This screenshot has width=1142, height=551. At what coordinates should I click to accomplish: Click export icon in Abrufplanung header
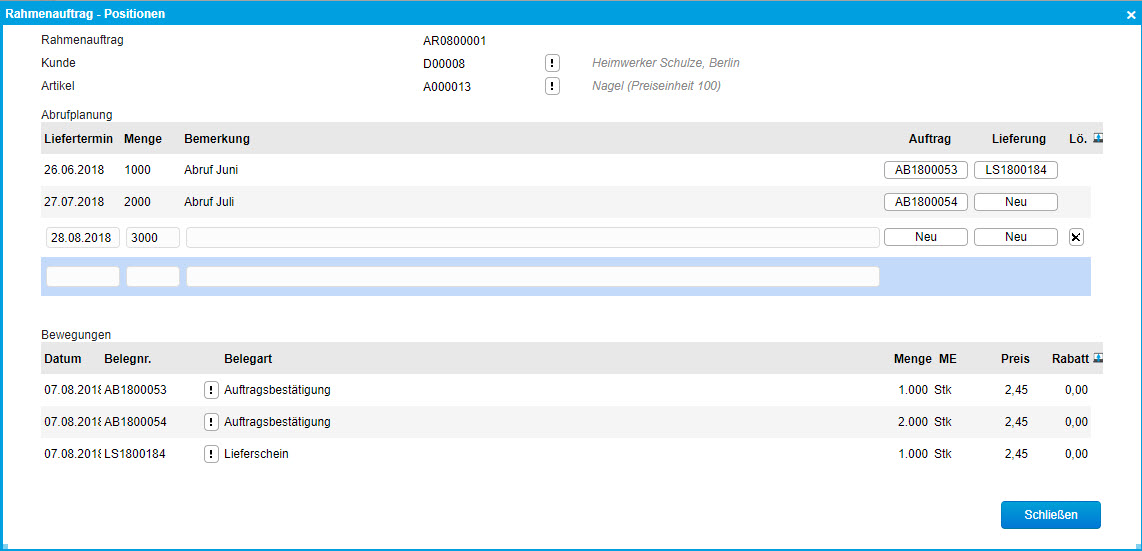pyautogui.click(x=1098, y=137)
